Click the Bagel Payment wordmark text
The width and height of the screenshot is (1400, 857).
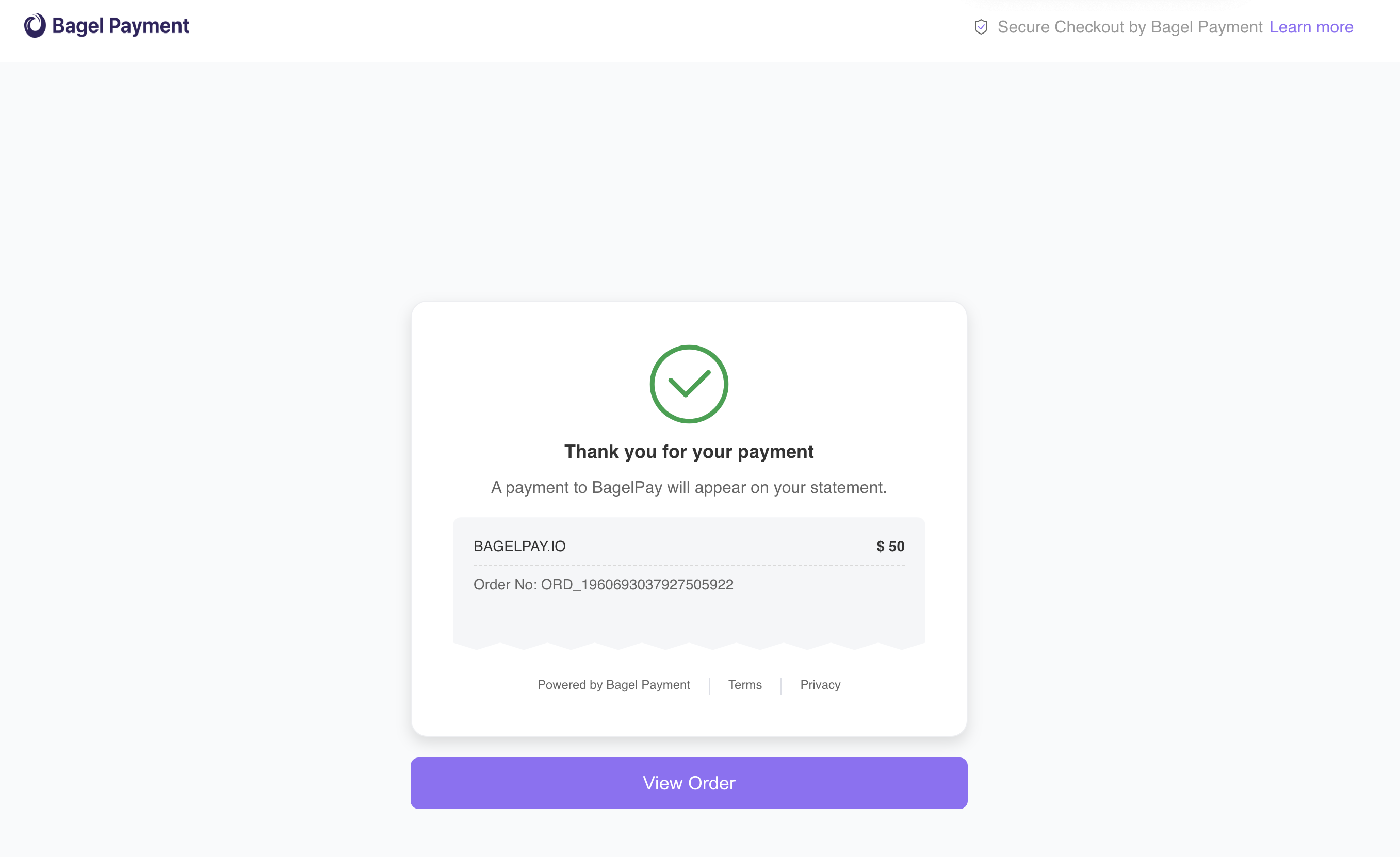(121, 26)
